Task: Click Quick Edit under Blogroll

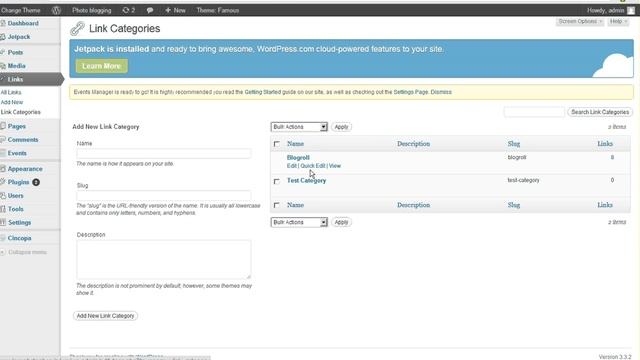Action: pyautogui.click(x=313, y=166)
